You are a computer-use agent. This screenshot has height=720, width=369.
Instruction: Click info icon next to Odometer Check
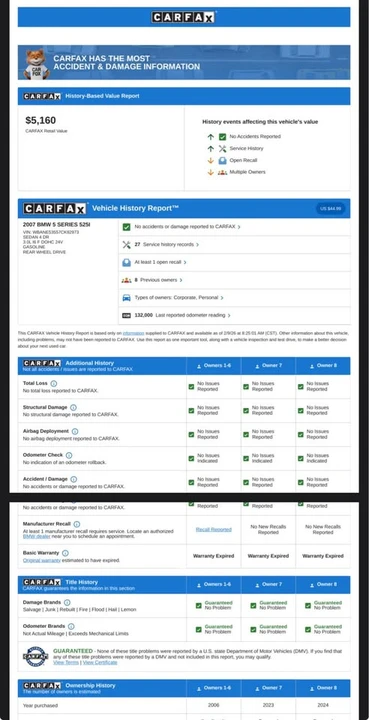click(x=69, y=456)
